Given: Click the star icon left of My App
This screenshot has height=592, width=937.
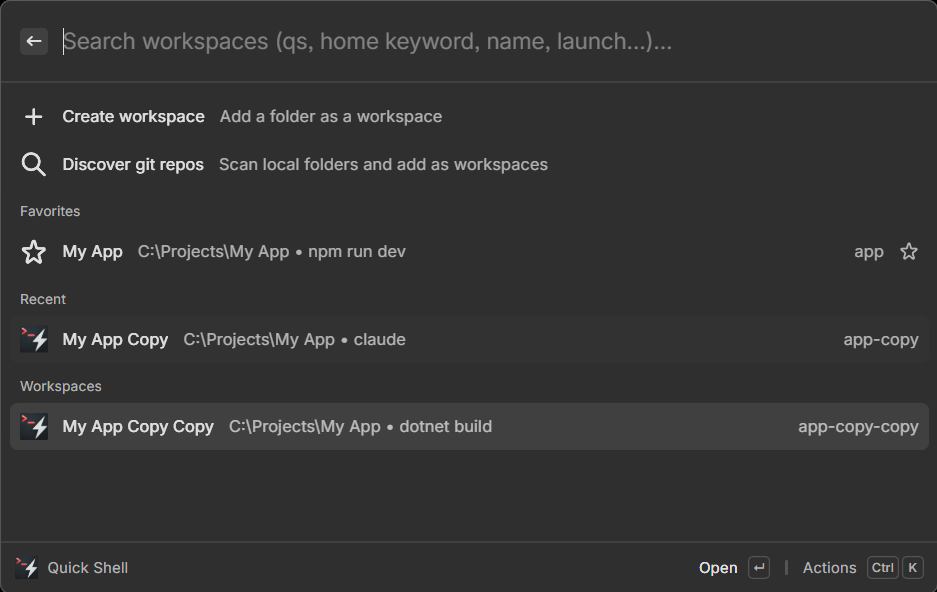Looking at the screenshot, I should [x=33, y=251].
